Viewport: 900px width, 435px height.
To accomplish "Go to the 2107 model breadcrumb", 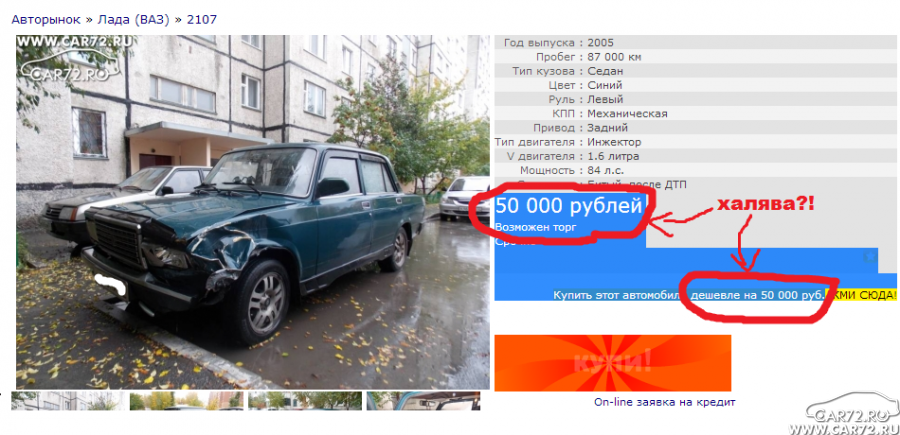I will 201,20.
